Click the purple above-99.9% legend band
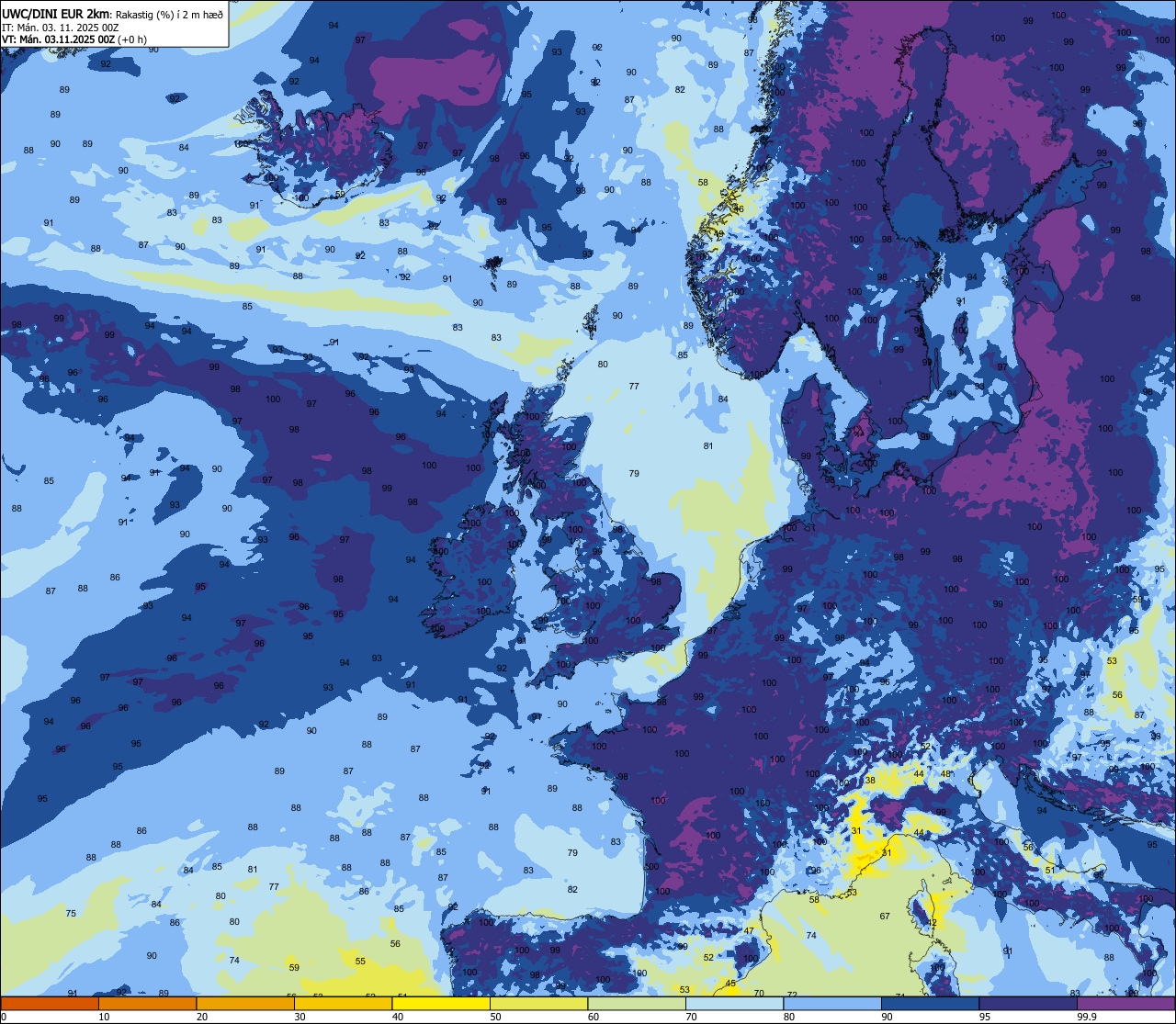The height and width of the screenshot is (1024, 1176). (1125, 1003)
